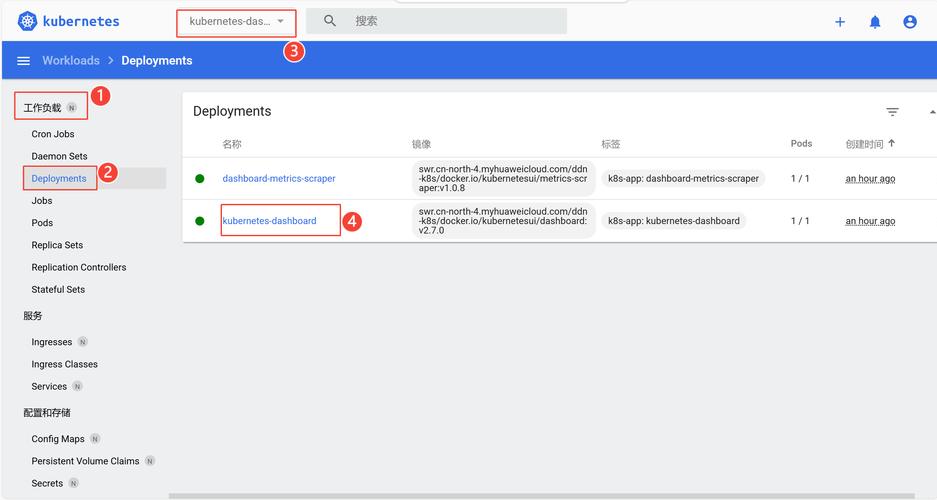
Task: Select Cron Jobs in the sidebar
Action: (53, 134)
